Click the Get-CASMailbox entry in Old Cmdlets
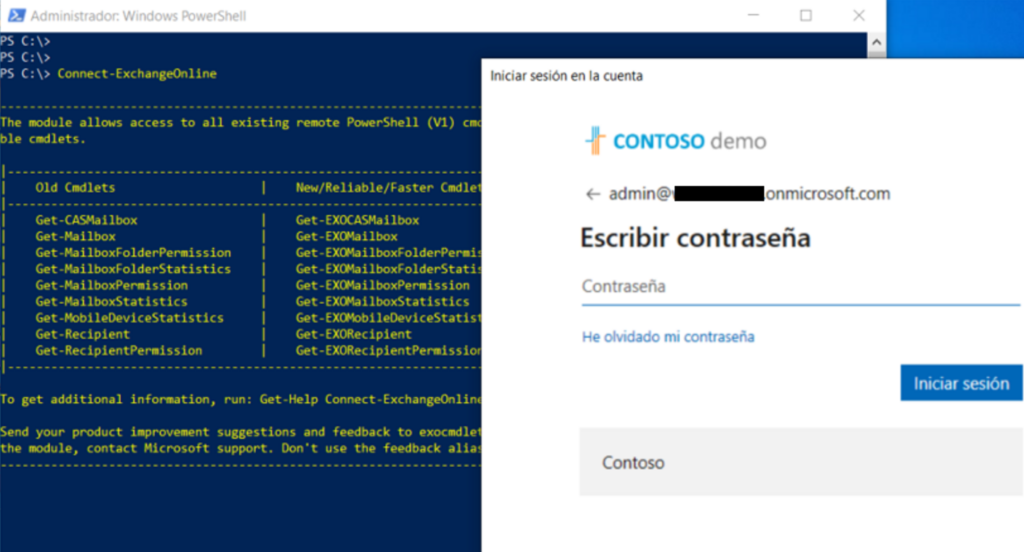Image resolution: width=1024 pixels, height=552 pixels. [x=85, y=220]
